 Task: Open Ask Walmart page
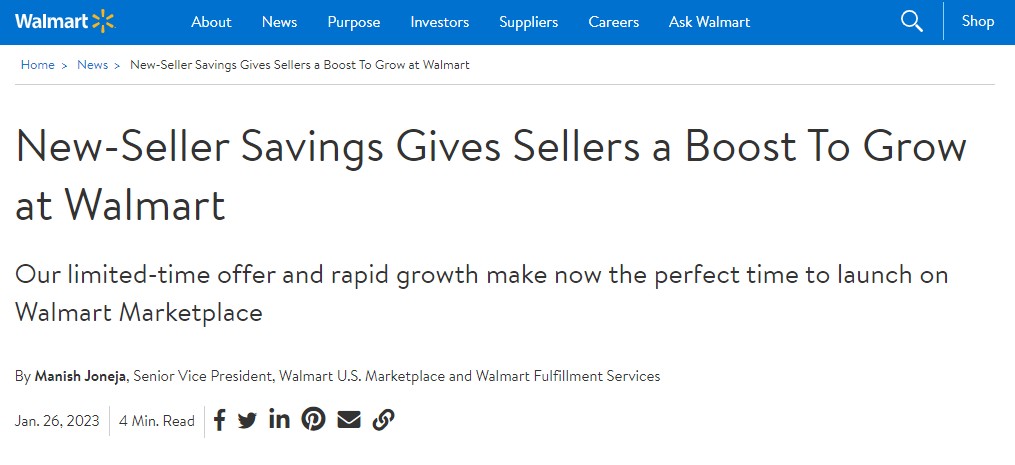pos(709,22)
